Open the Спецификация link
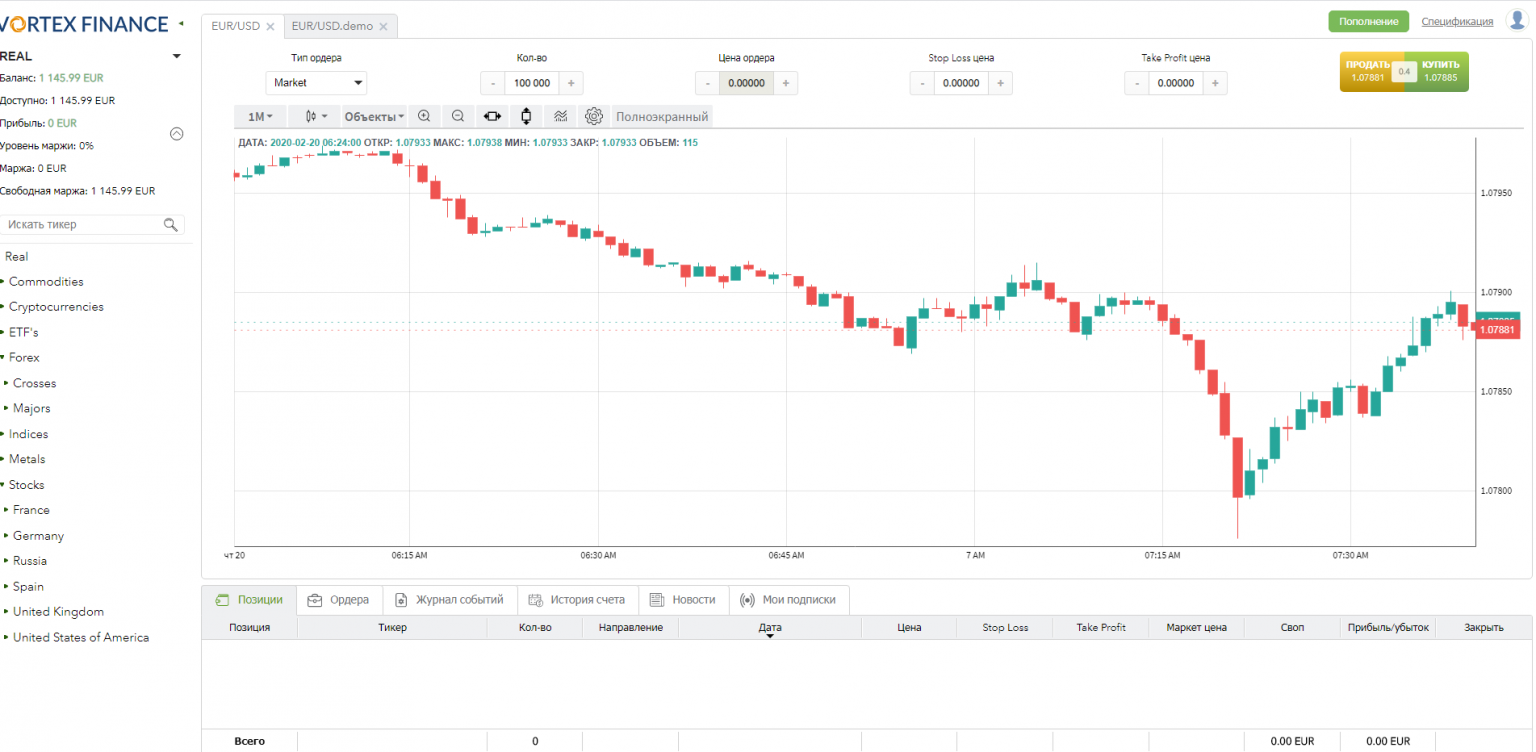 click(x=1457, y=21)
